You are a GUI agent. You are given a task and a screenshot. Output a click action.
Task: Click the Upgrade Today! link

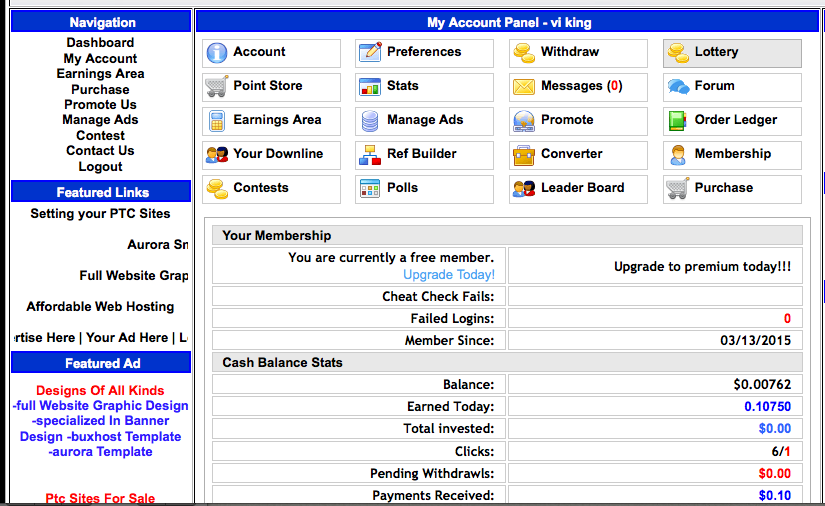pyautogui.click(x=448, y=274)
